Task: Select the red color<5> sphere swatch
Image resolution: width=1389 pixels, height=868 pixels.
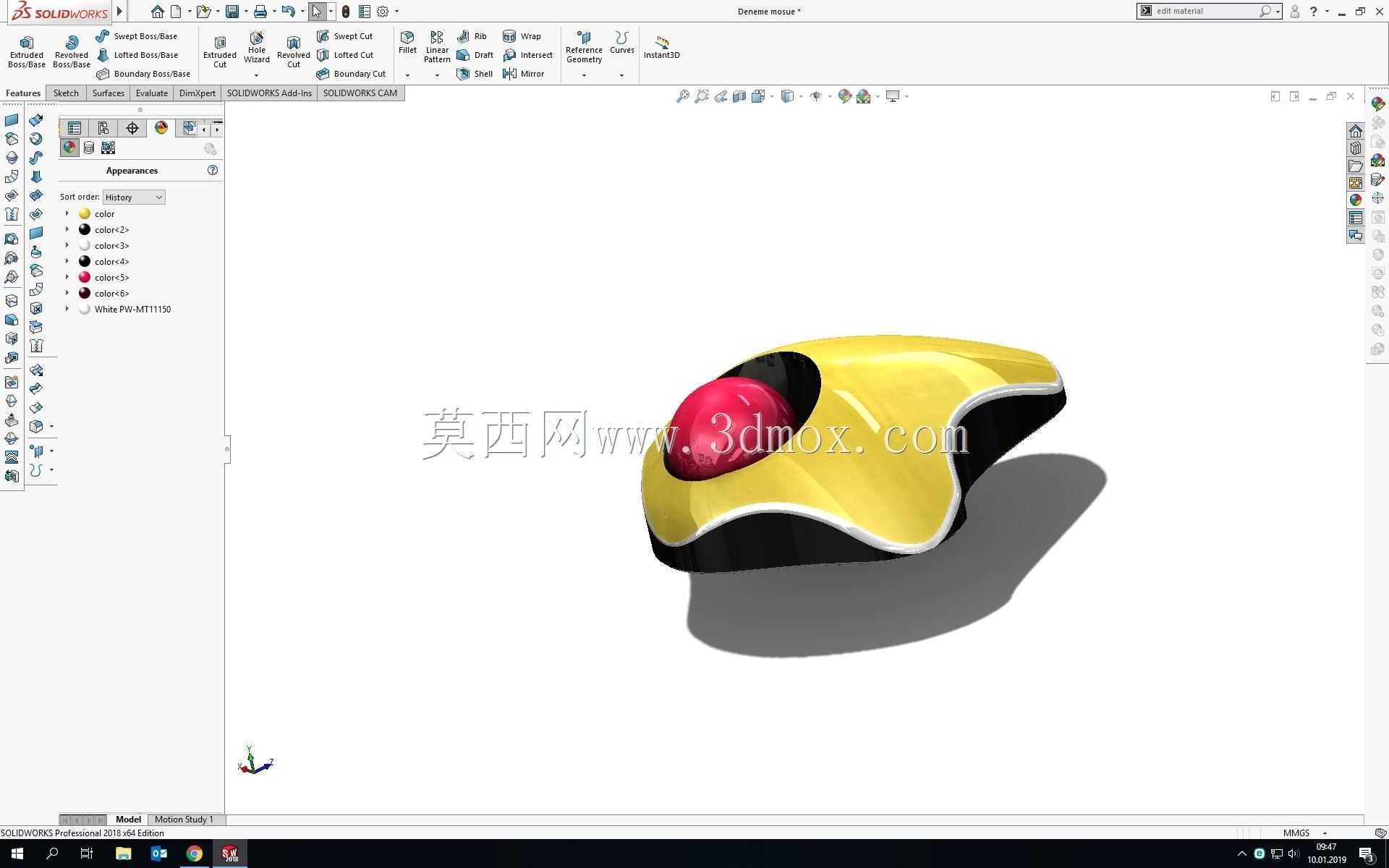Action: 85,277
